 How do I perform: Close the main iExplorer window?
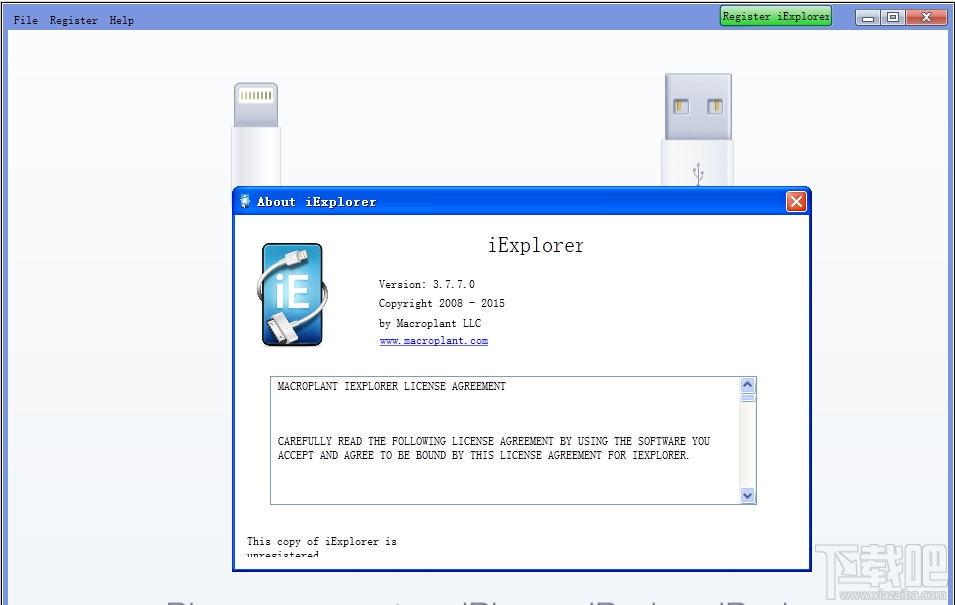point(926,17)
